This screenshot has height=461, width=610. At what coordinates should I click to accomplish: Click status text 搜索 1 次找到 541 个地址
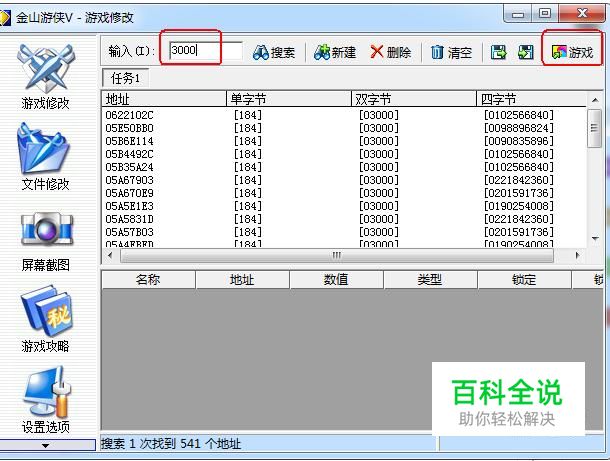point(171,444)
